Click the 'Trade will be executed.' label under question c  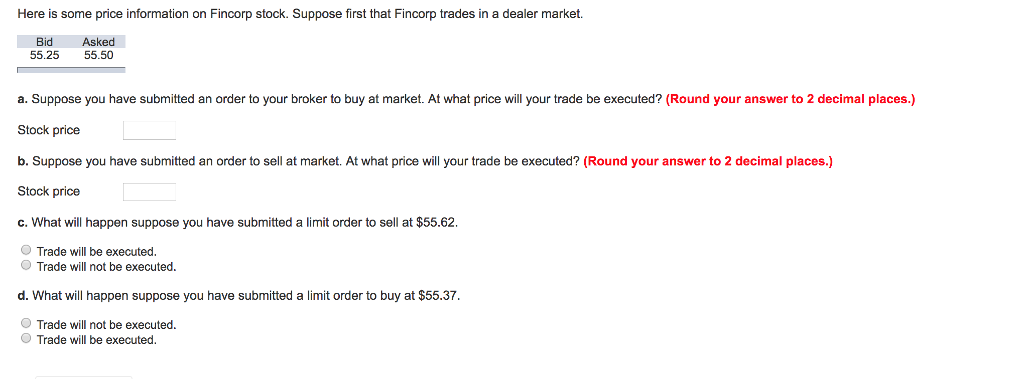97,252
